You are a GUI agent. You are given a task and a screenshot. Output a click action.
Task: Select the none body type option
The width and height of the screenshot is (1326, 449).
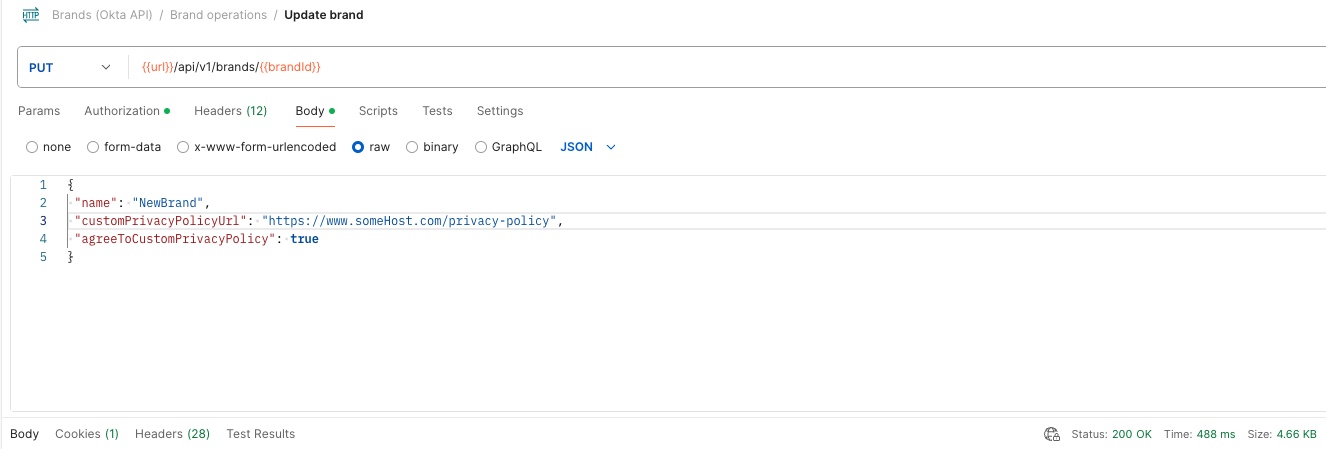click(32, 147)
